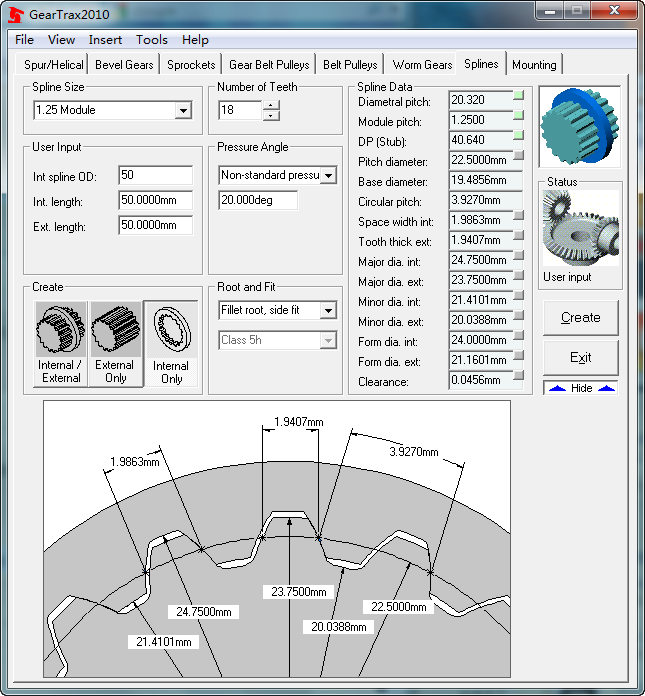645x696 pixels.
Task: Click the Hide button label
Action: pyautogui.click(x=582, y=388)
